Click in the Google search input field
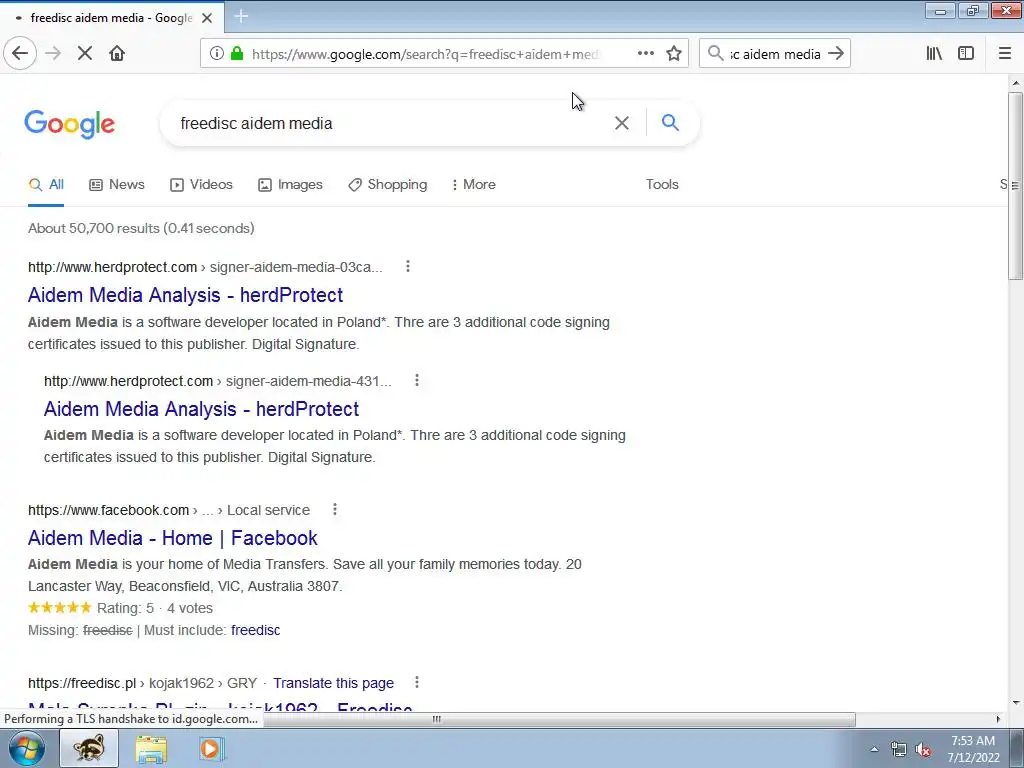 [x=392, y=123]
